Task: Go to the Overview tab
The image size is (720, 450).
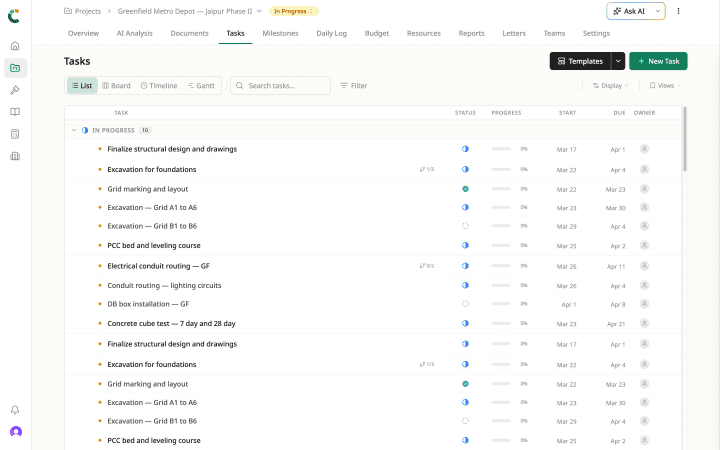Action: (83, 33)
